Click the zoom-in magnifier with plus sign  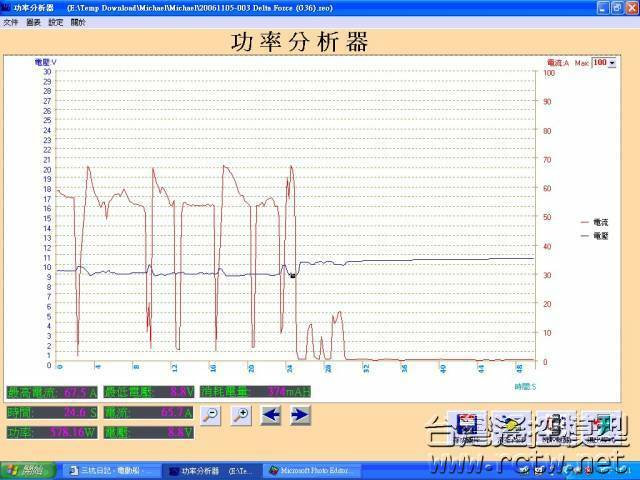(240, 414)
